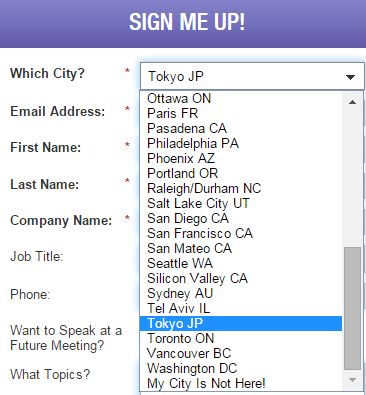Pick Salt Lake City UT
This screenshot has width=366, height=395.
click(241, 203)
